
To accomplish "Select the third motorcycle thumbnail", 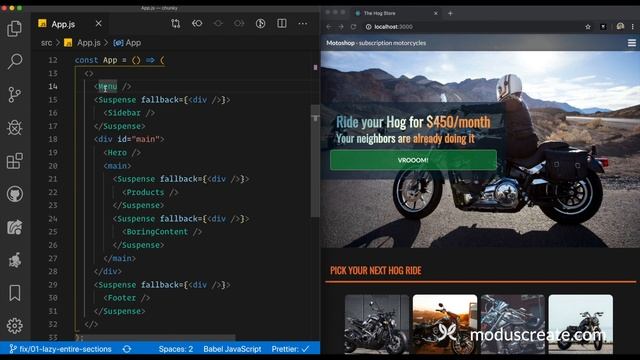I will click(x=513, y=324).
